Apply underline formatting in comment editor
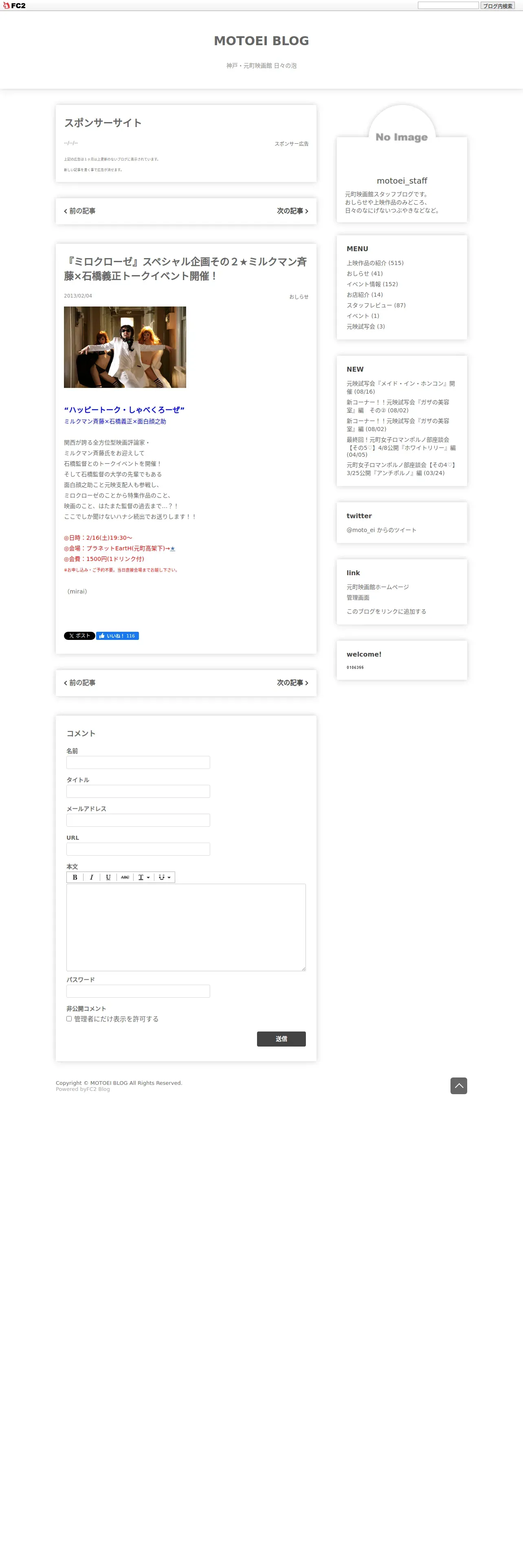 [108, 877]
